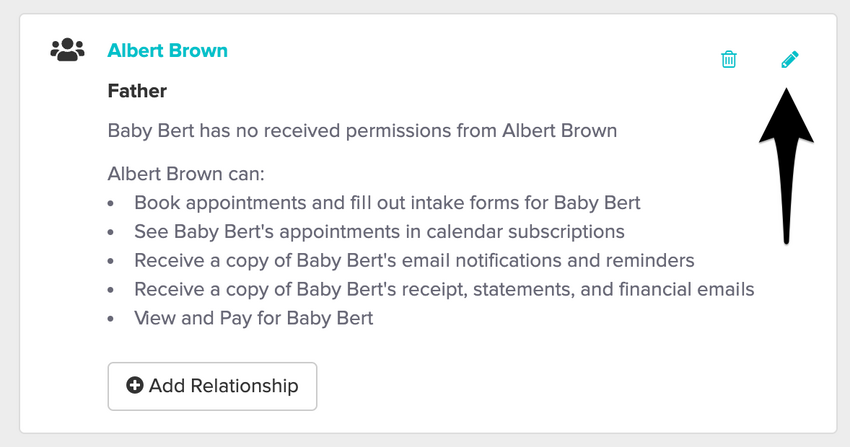This screenshot has width=850, height=447.
Task: Click the book appointments permission line
Action: point(387,203)
